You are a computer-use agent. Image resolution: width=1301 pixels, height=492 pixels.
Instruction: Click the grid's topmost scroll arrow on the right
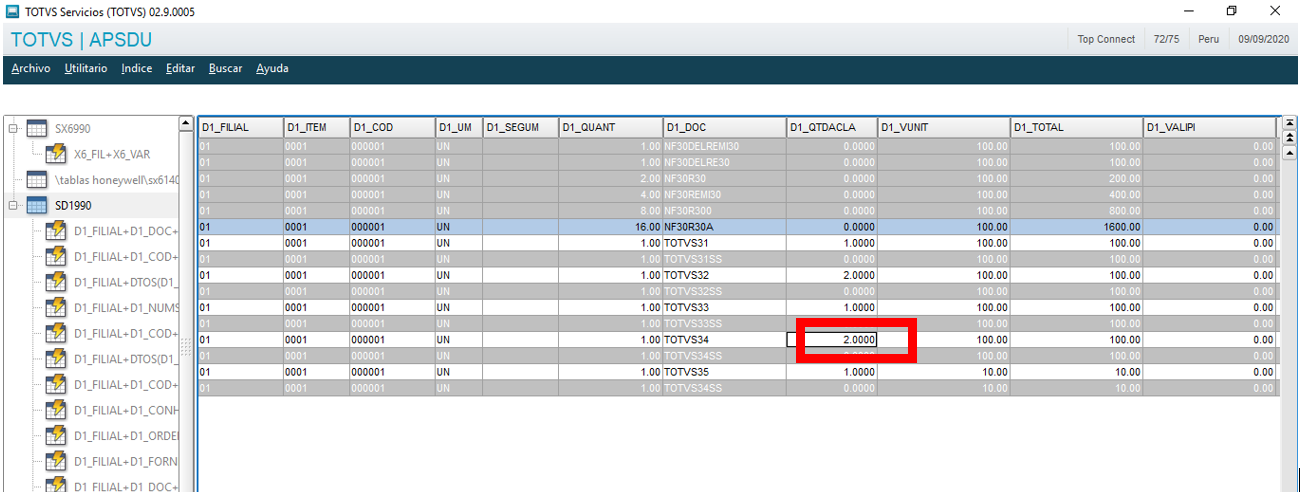point(1289,123)
